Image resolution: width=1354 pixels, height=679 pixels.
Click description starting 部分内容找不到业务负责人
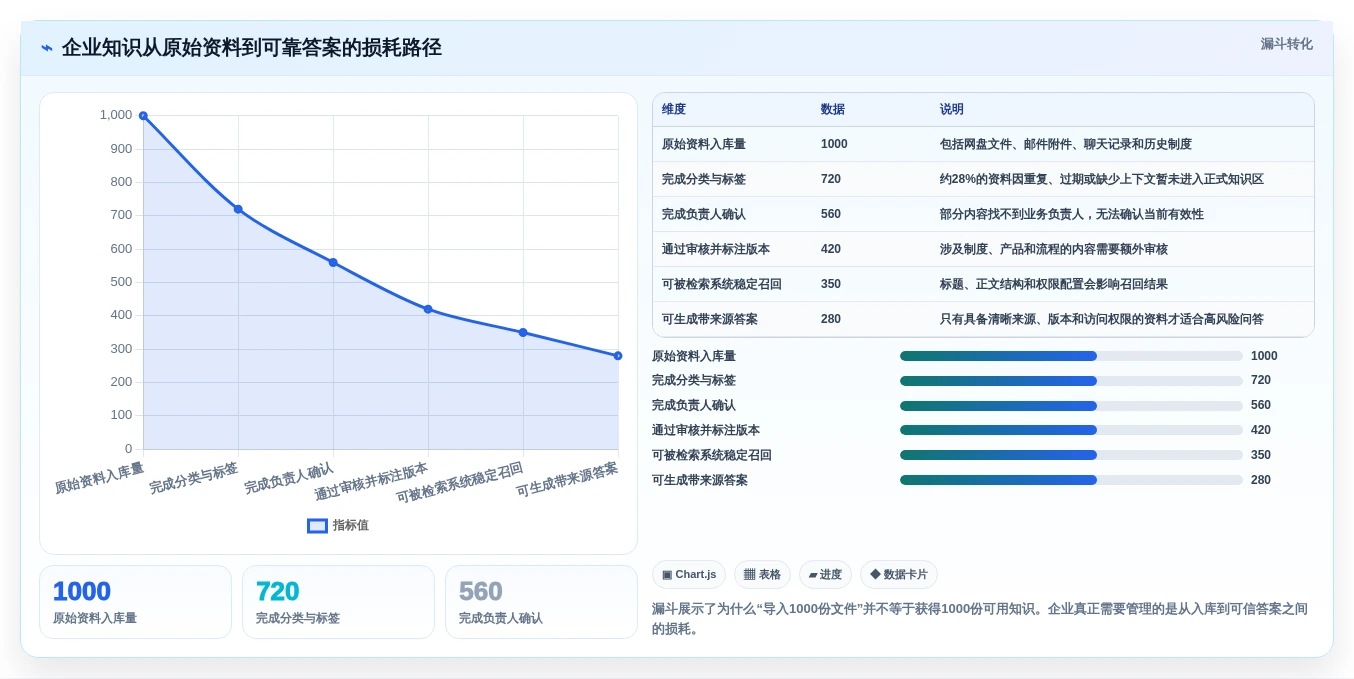point(1072,214)
